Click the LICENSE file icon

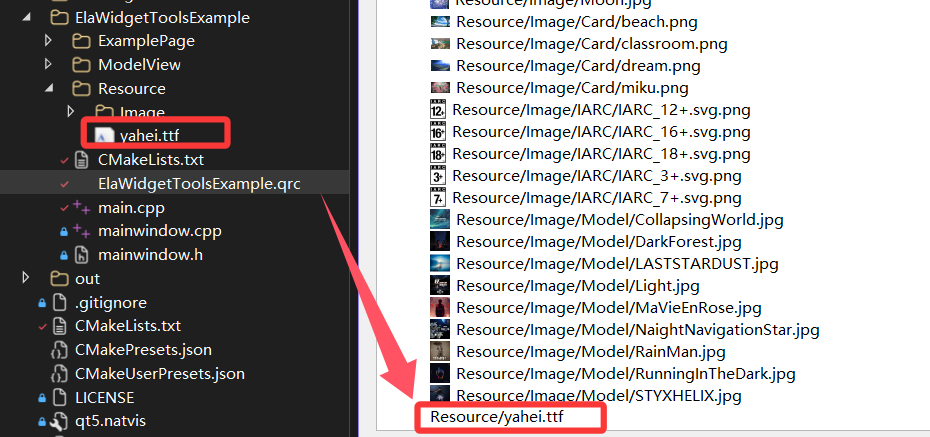tap(58, 398)
